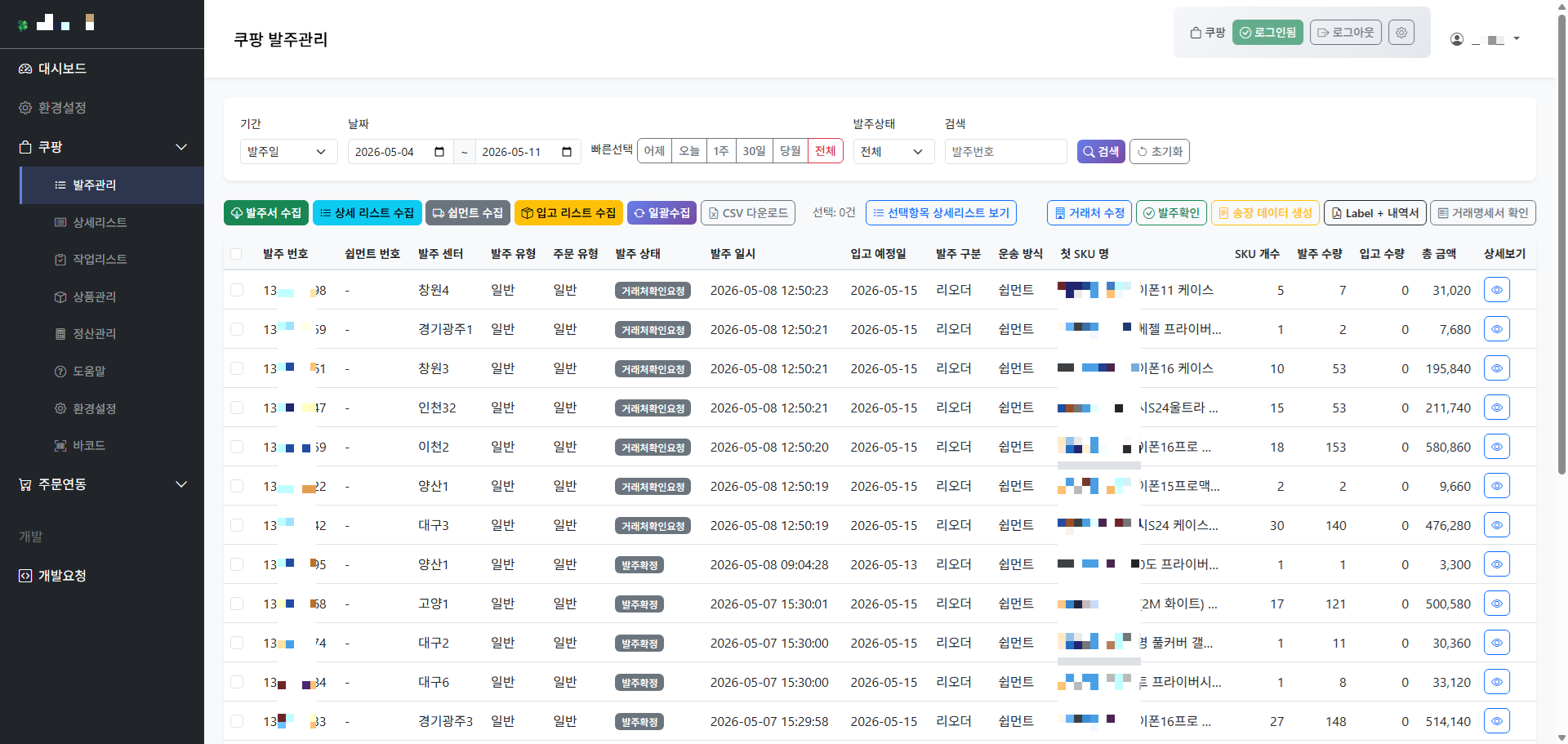Click the 로그인됨 status button
The image size is (1568, 744).
[1267, 33]
